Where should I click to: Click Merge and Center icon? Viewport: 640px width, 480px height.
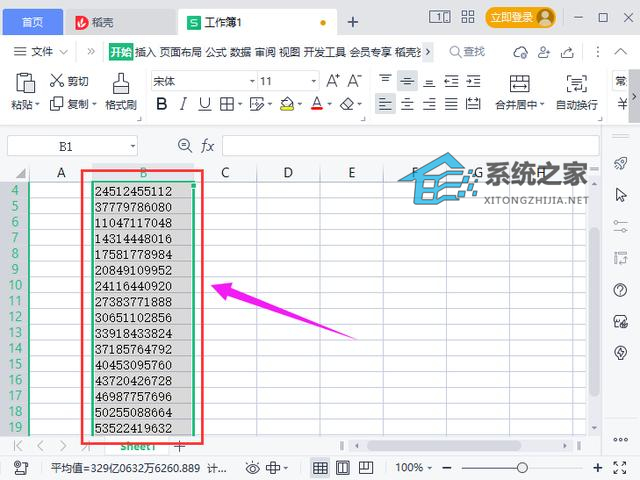pyautogui.click(x=520, y=84)
